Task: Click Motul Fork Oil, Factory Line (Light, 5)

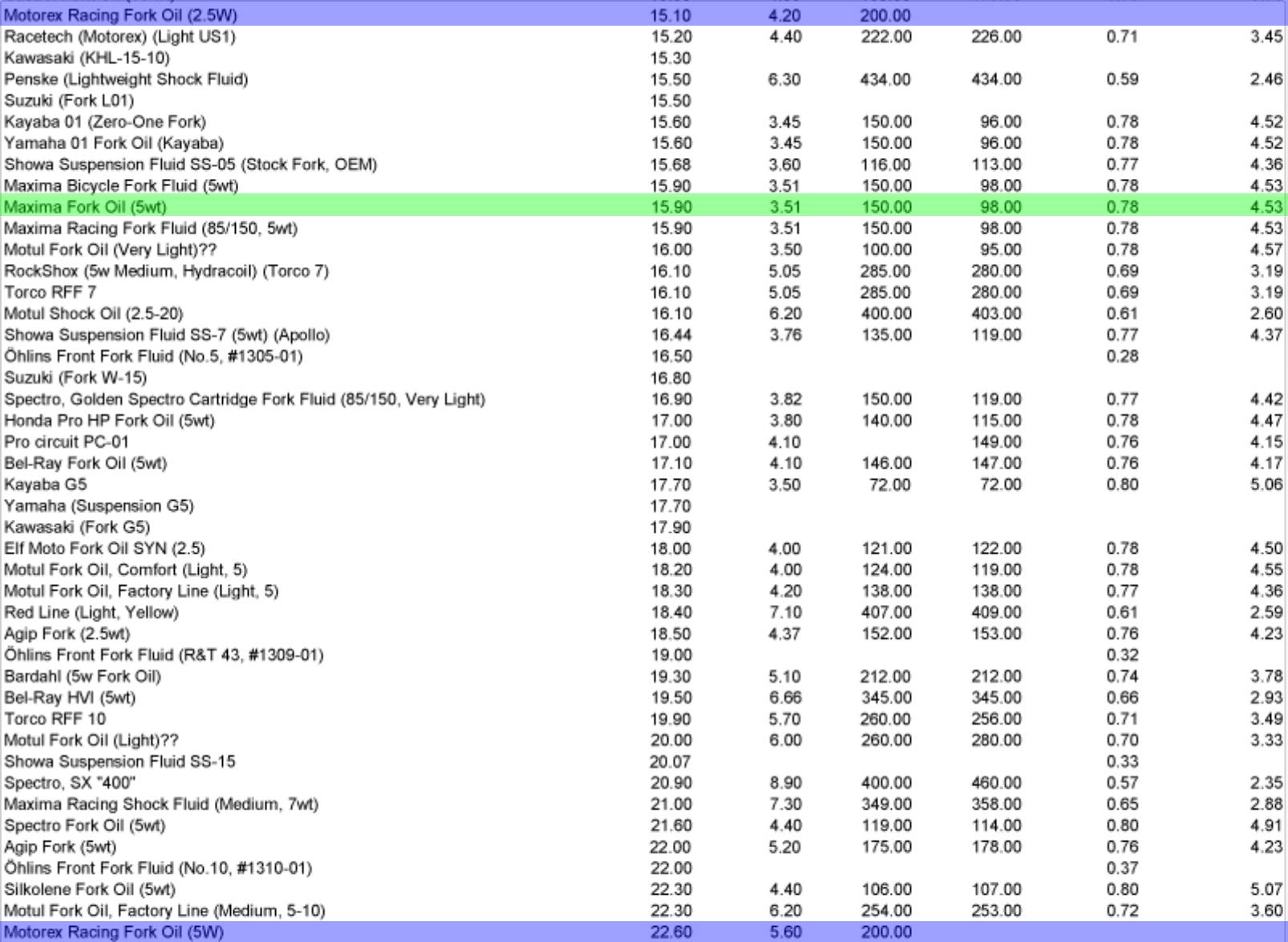Action: coord(141,591)
